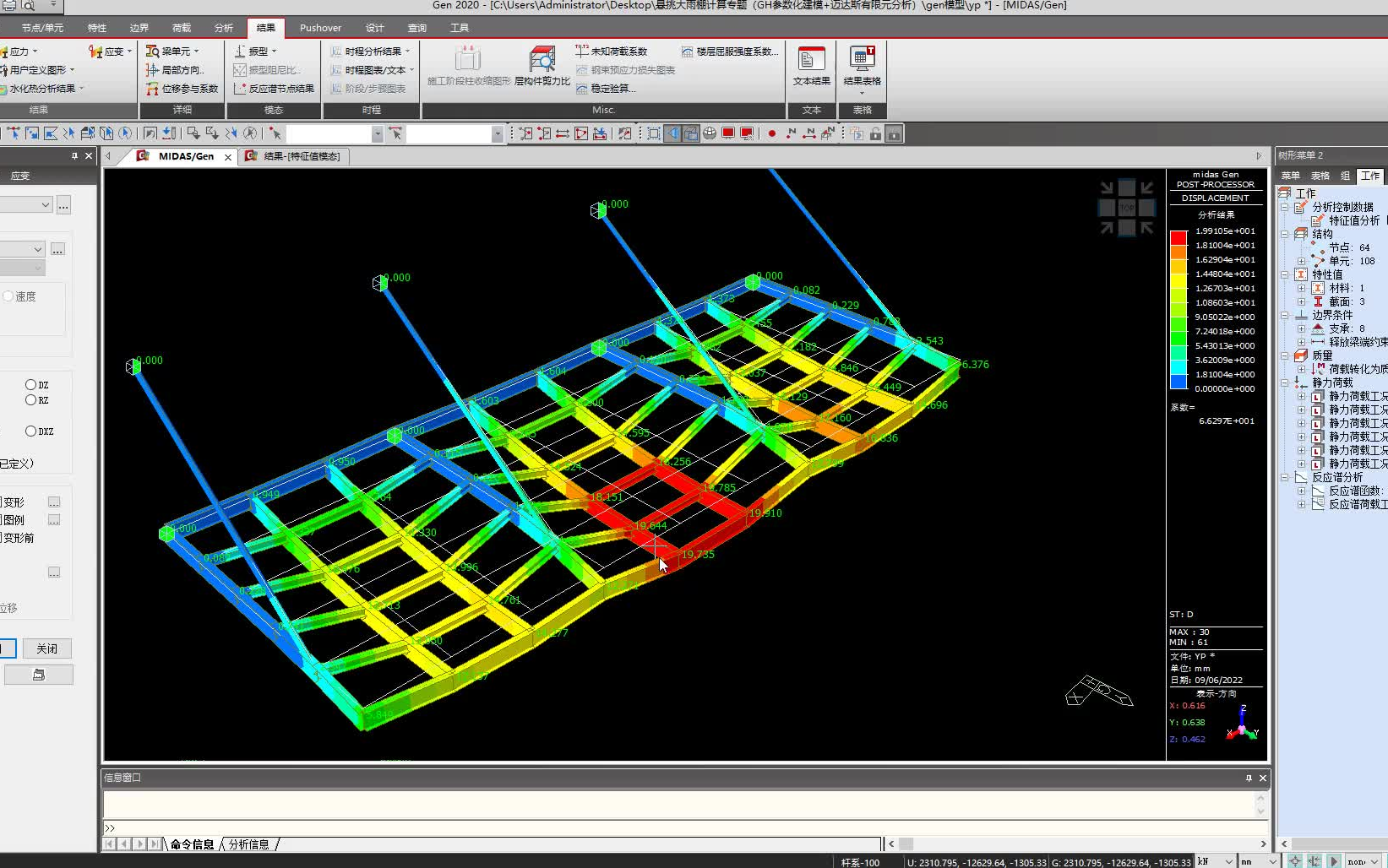Click the ellipsis button beside 图例
This screenshot has height=868, width=1388.
tap(54, 520)
